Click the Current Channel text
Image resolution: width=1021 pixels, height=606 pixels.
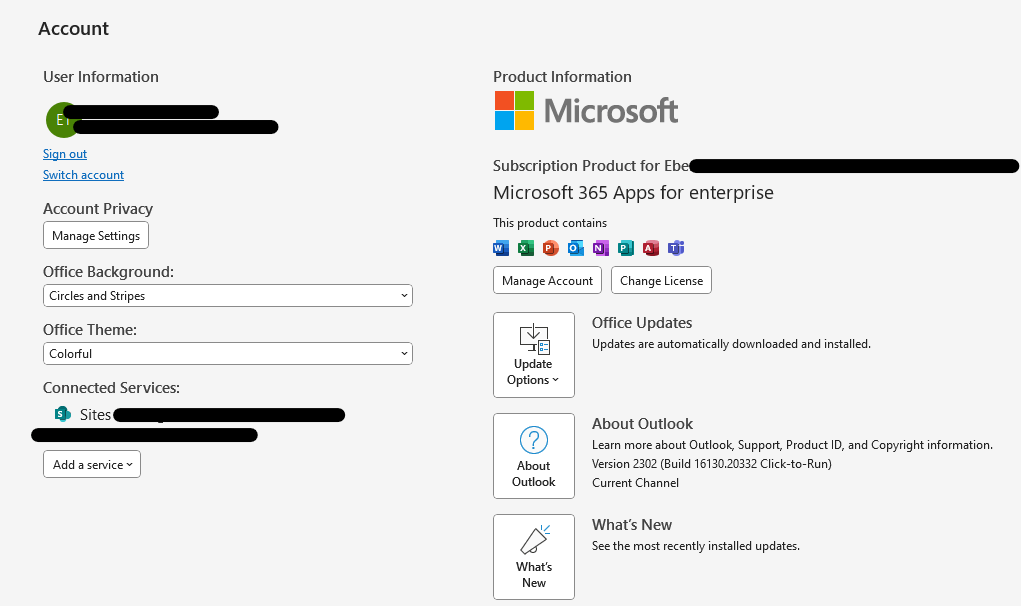(636, 483)
